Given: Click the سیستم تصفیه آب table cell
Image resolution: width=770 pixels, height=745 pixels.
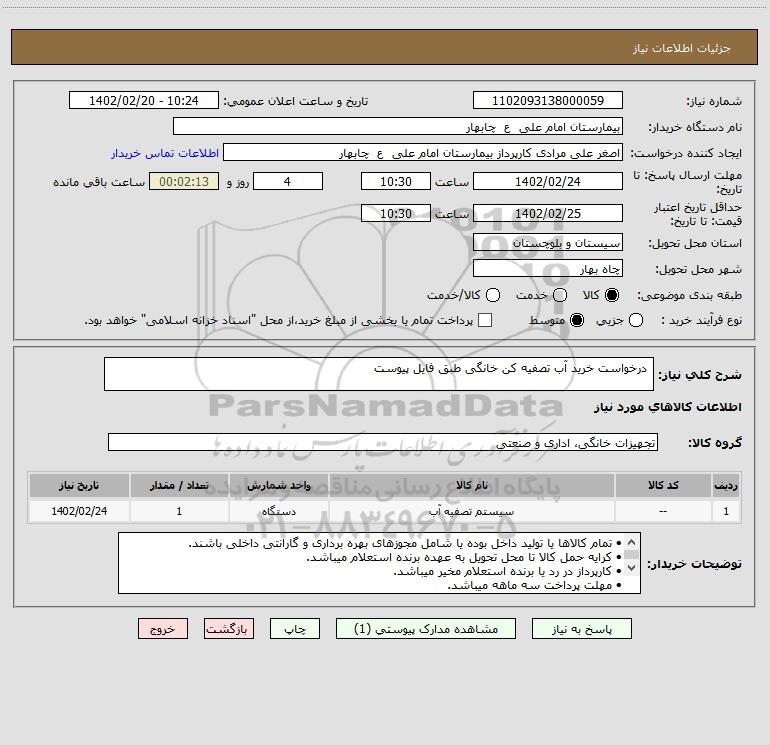Looking at the screenshot, I should 471,511.
